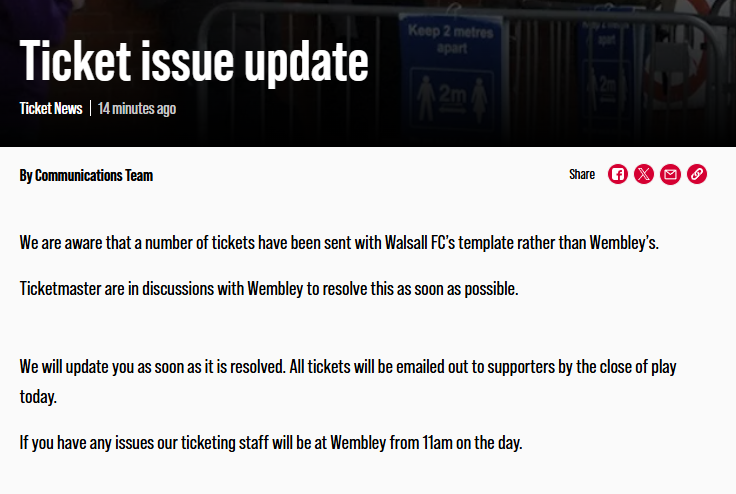This screenshot has width=736, height=494.
Task: Click the second blue sign in header image
Action: point(607,75)
